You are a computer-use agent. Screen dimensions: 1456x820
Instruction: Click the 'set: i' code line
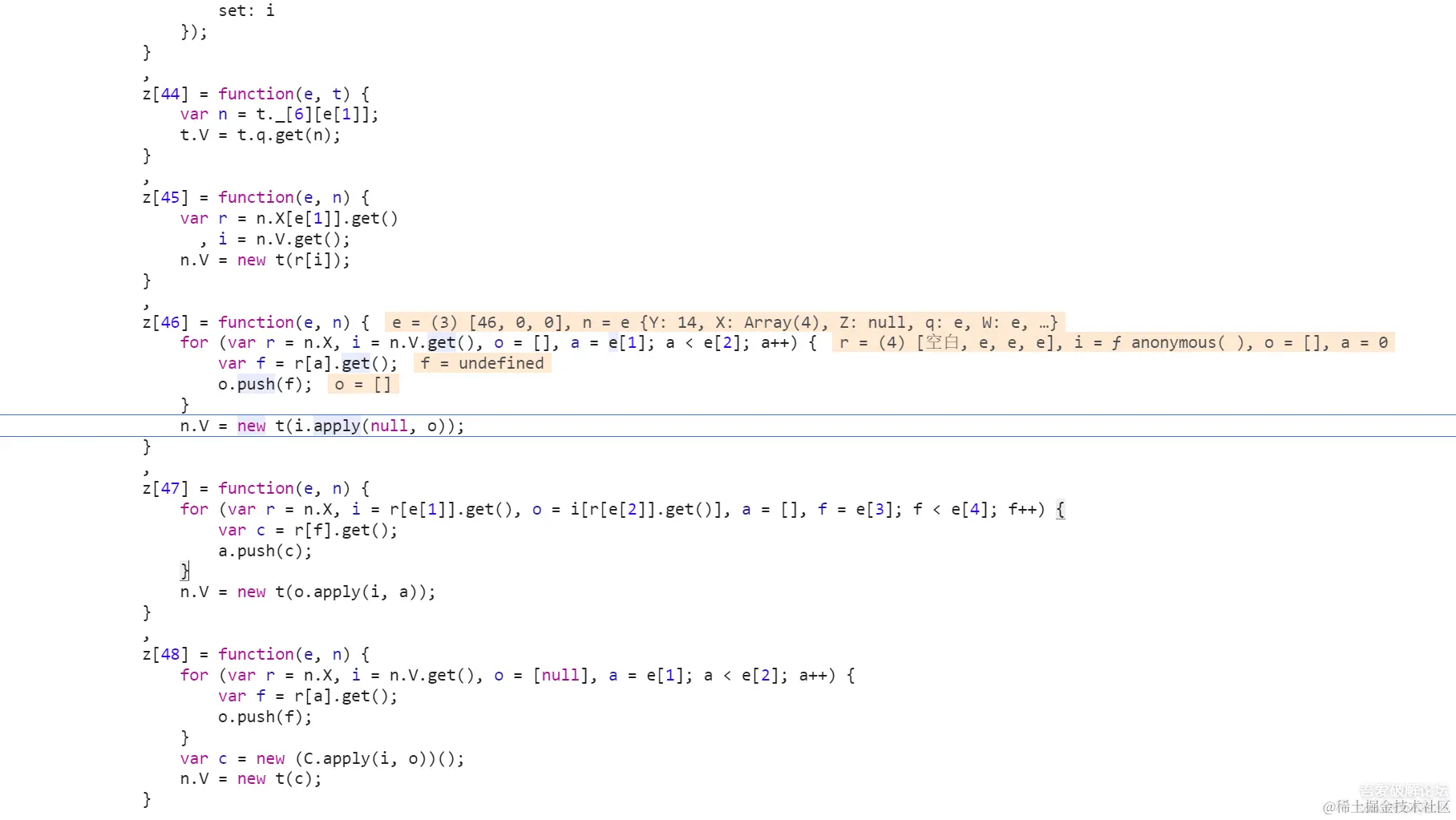(x=246, y=10)
